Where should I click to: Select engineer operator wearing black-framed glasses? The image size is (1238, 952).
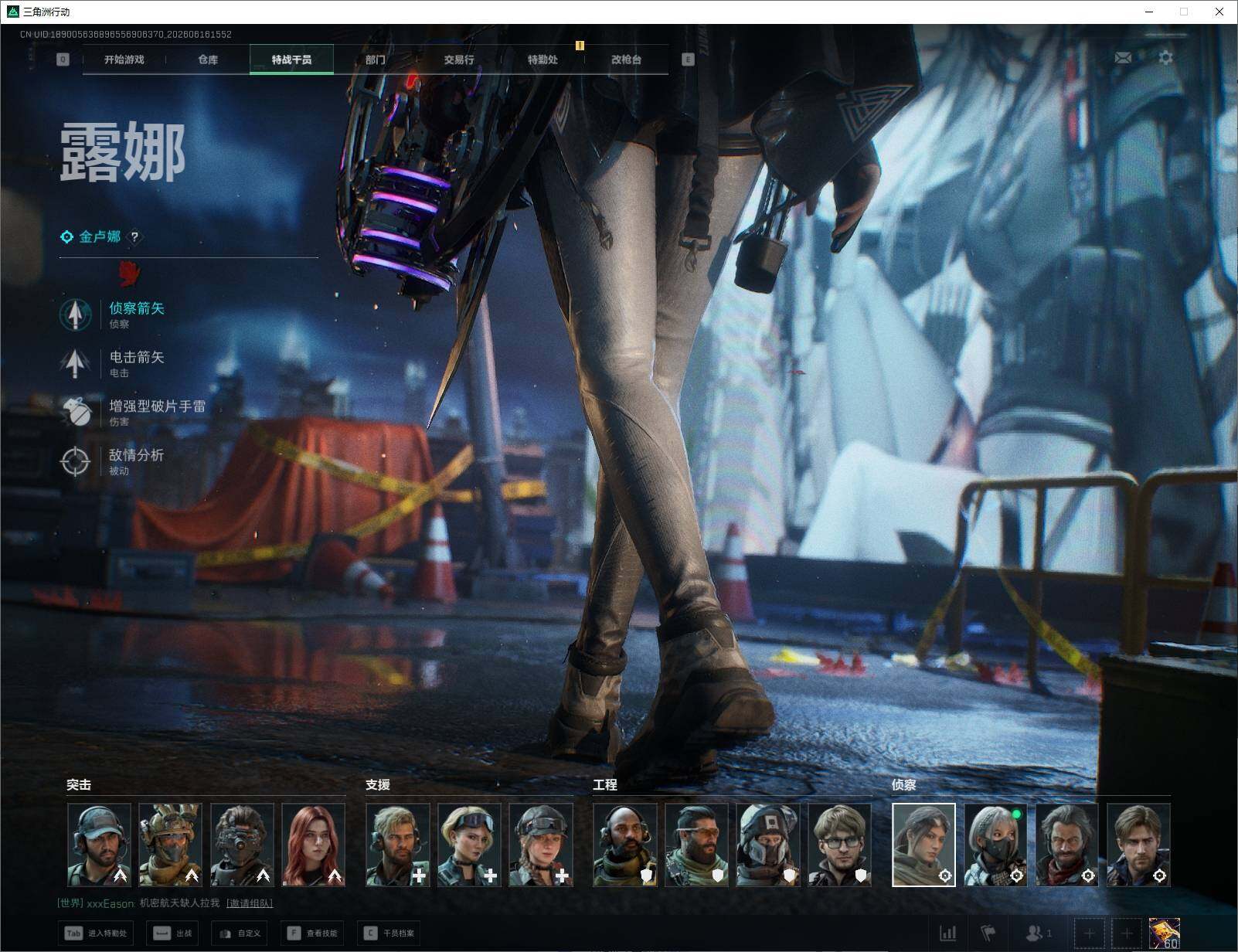click(839, 845)
